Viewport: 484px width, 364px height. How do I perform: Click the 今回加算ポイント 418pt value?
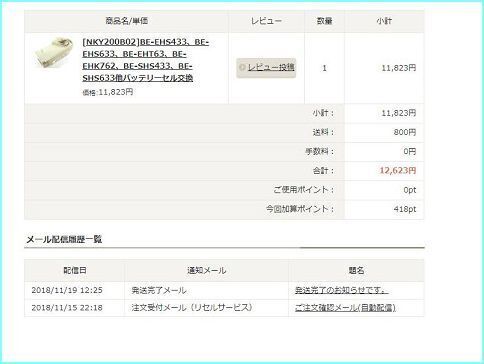(x=405, y=209)
